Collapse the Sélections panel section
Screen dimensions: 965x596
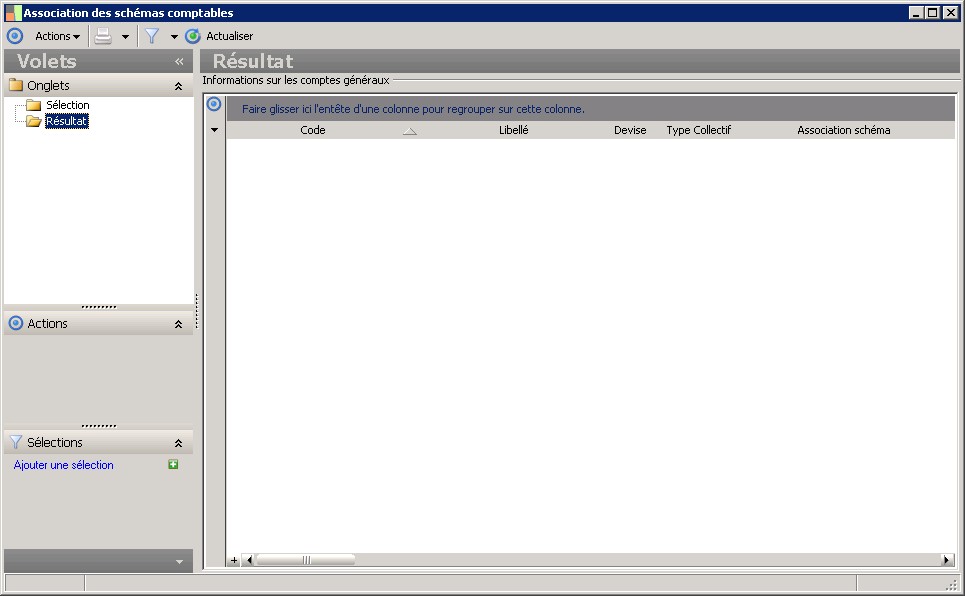point(178,443)
